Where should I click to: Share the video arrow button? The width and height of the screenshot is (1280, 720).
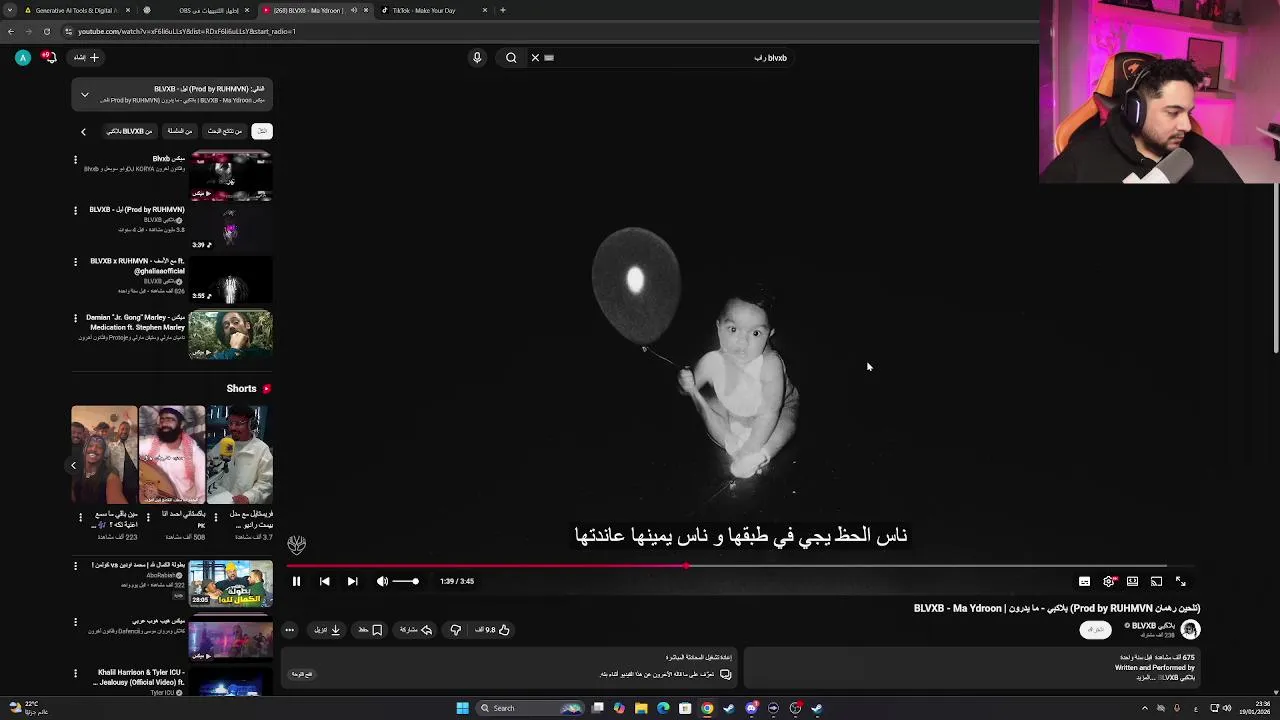(x=416, y=630)
